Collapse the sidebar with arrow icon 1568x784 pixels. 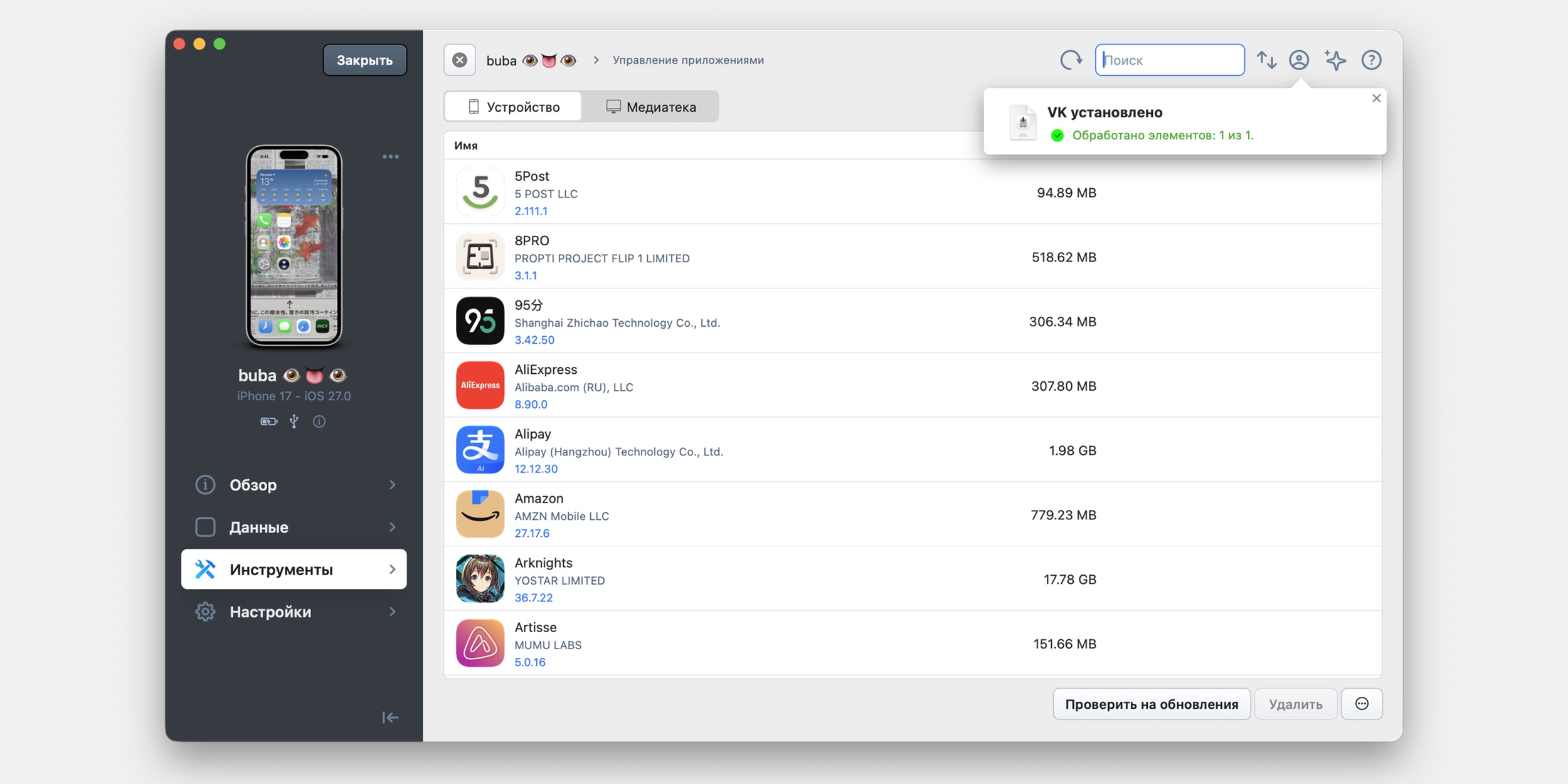click(x=390, y=718)
